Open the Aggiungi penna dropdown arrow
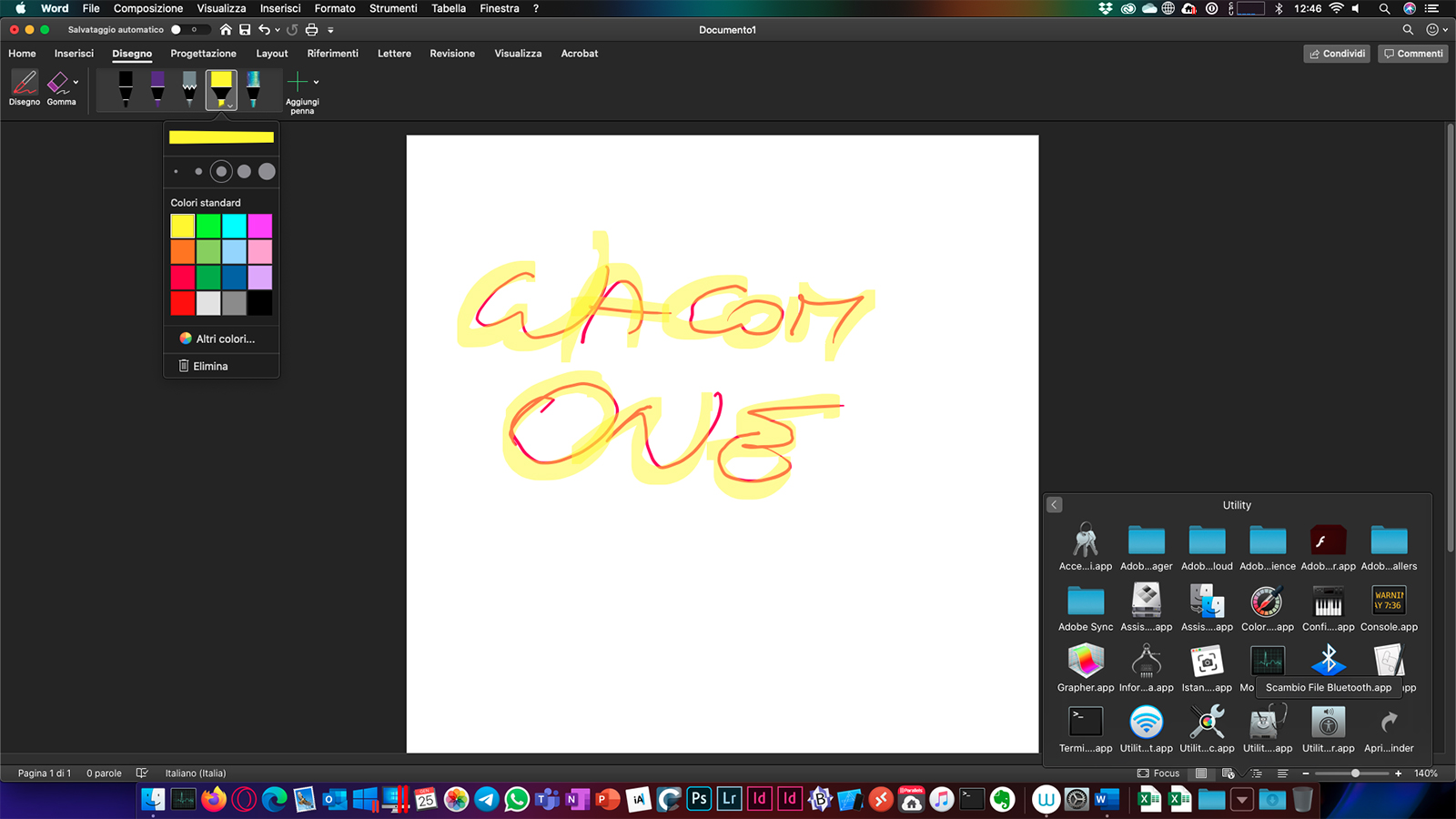This screenshot has width=1456, height=819. (x=316, y=82)
